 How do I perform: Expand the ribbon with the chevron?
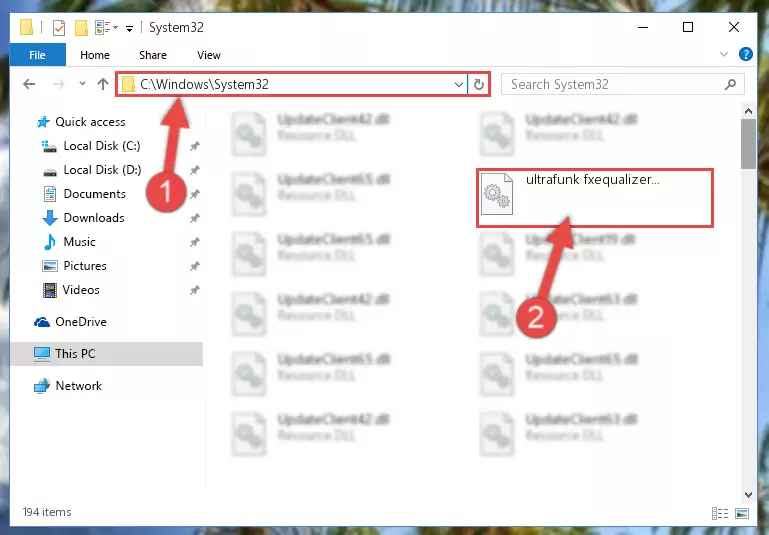click(723, 54)
